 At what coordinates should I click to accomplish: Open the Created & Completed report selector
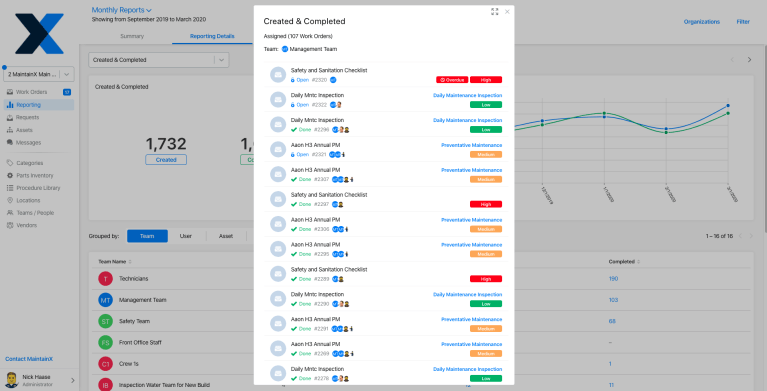tap(158, 60)
